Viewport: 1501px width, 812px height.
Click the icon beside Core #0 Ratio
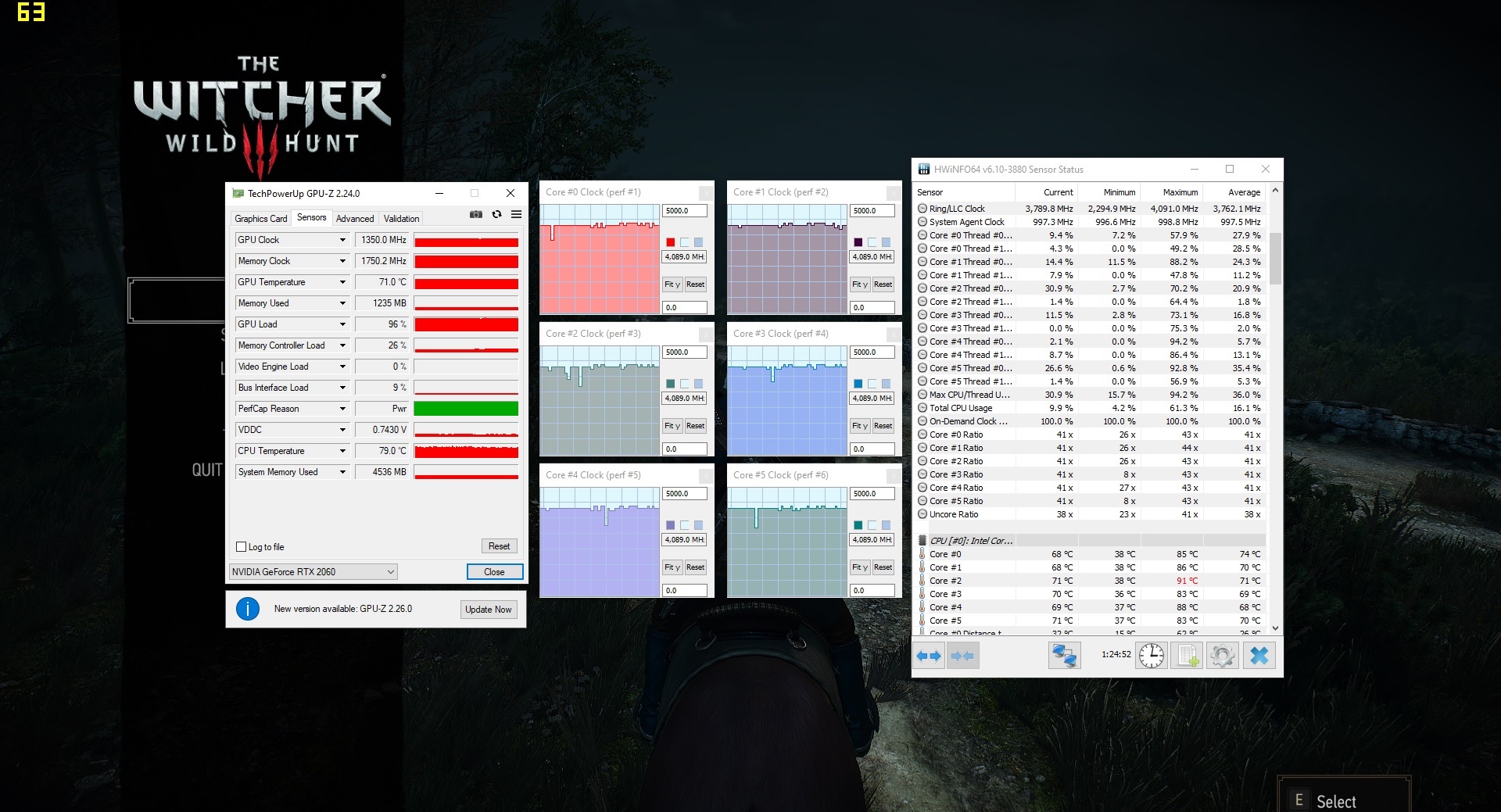[x=922, y=435]
